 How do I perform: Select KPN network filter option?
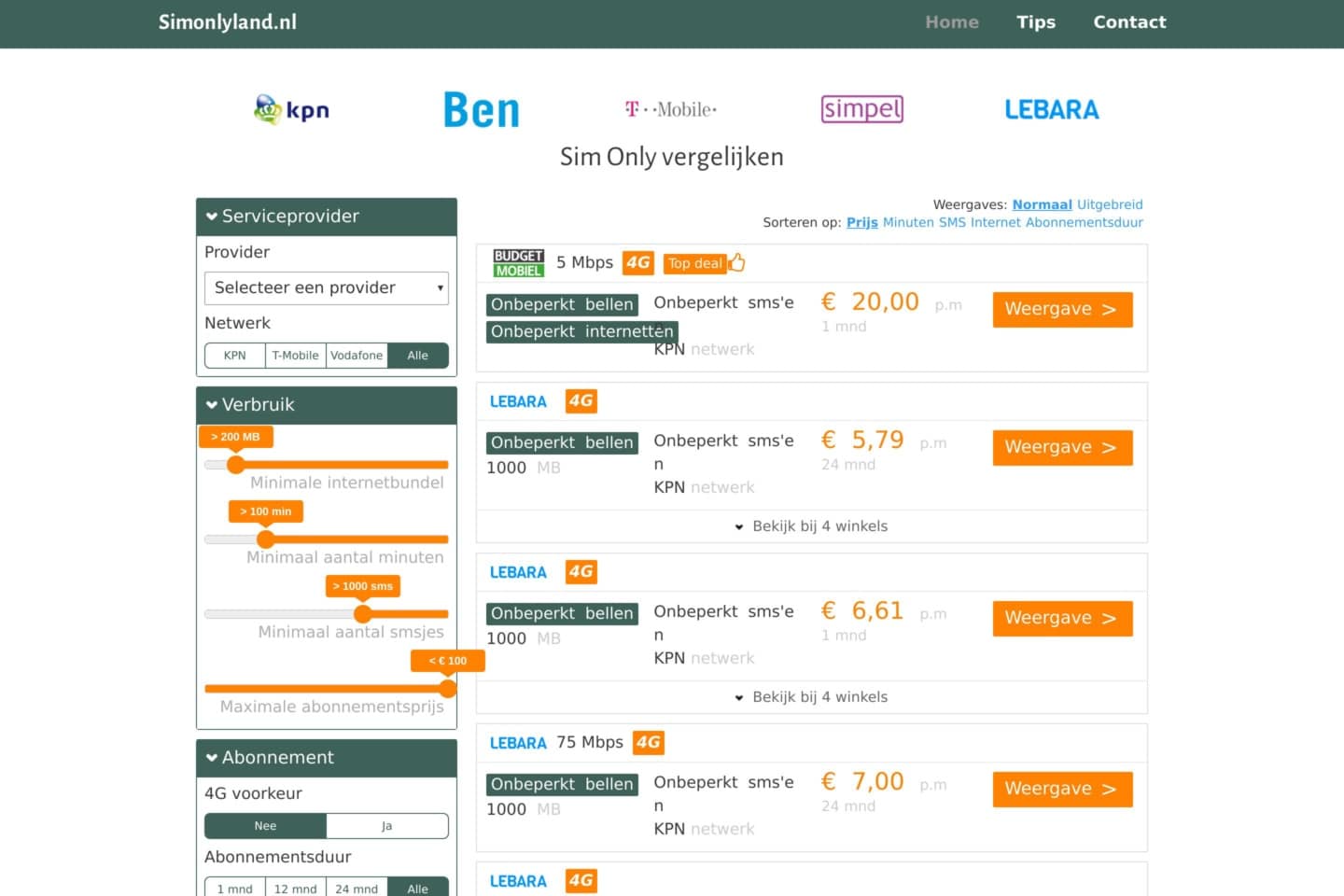tap(235, 356)
